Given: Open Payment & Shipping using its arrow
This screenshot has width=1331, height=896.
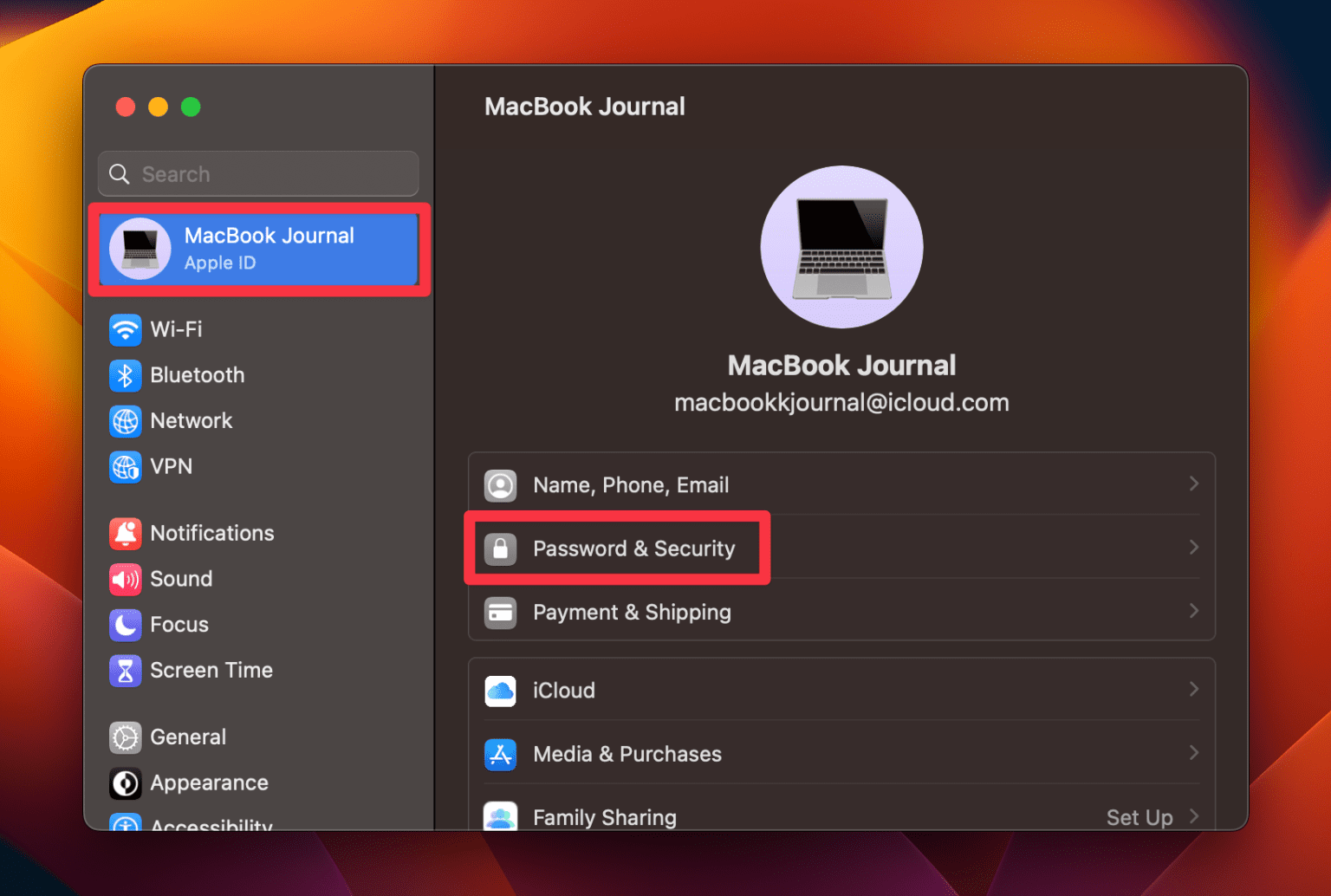Looking at the screenshot, I should 1194,611.
